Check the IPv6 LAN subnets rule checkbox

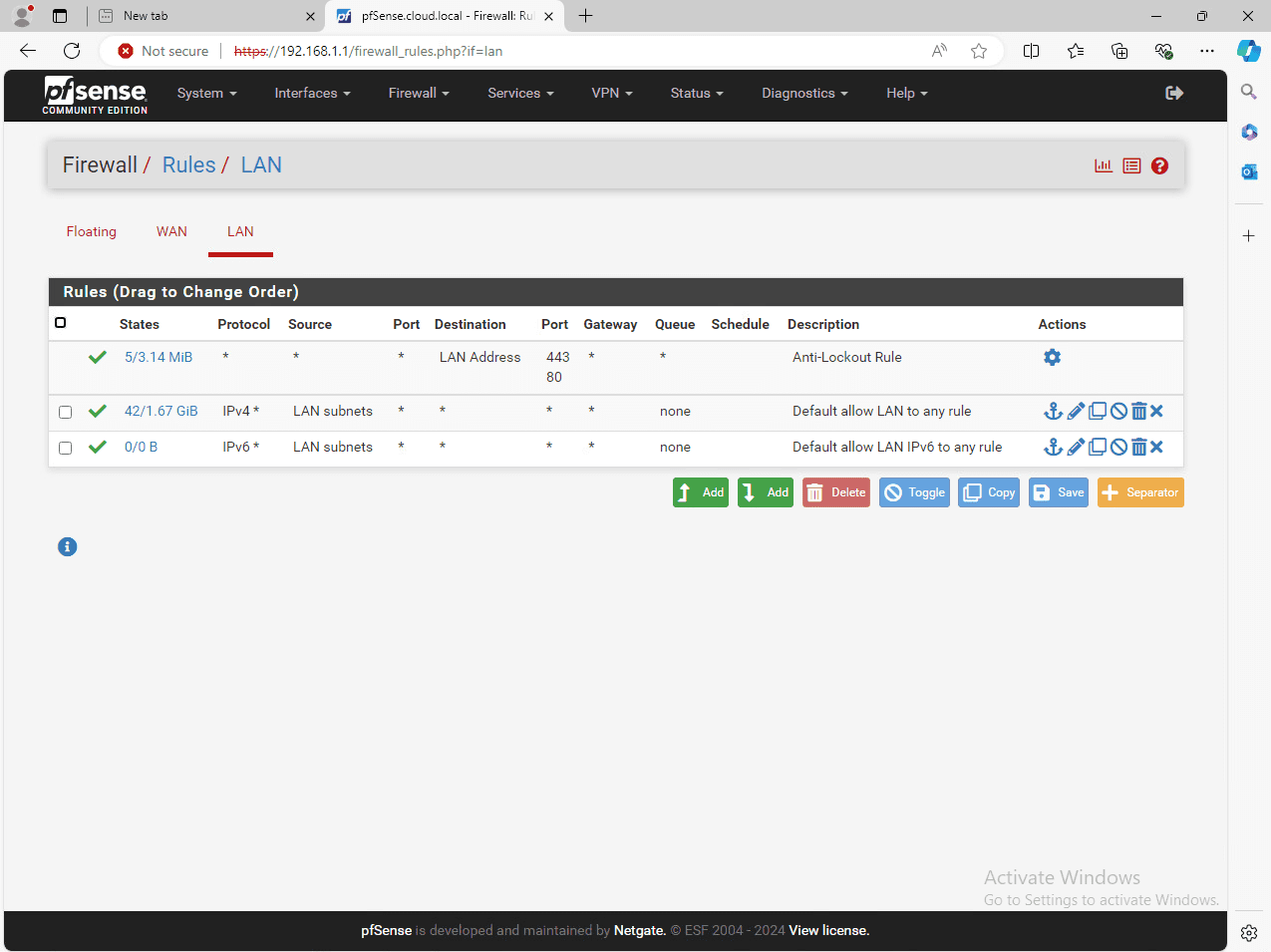pos(66,448)
